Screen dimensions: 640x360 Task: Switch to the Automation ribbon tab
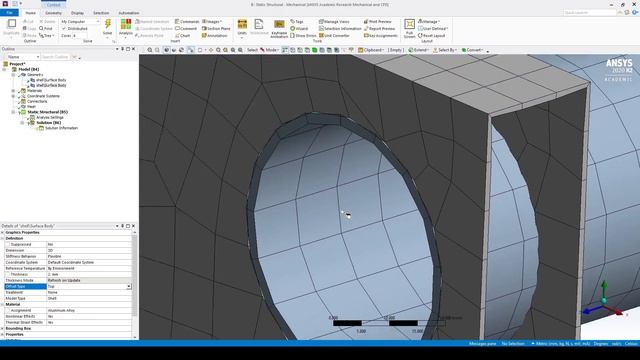tap(129, 13)
